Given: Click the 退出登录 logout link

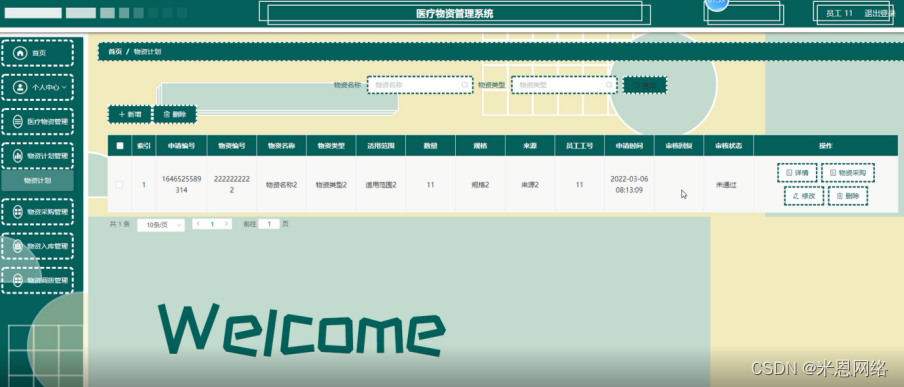Looking at the screenshot, I should [x=879, y=13].
